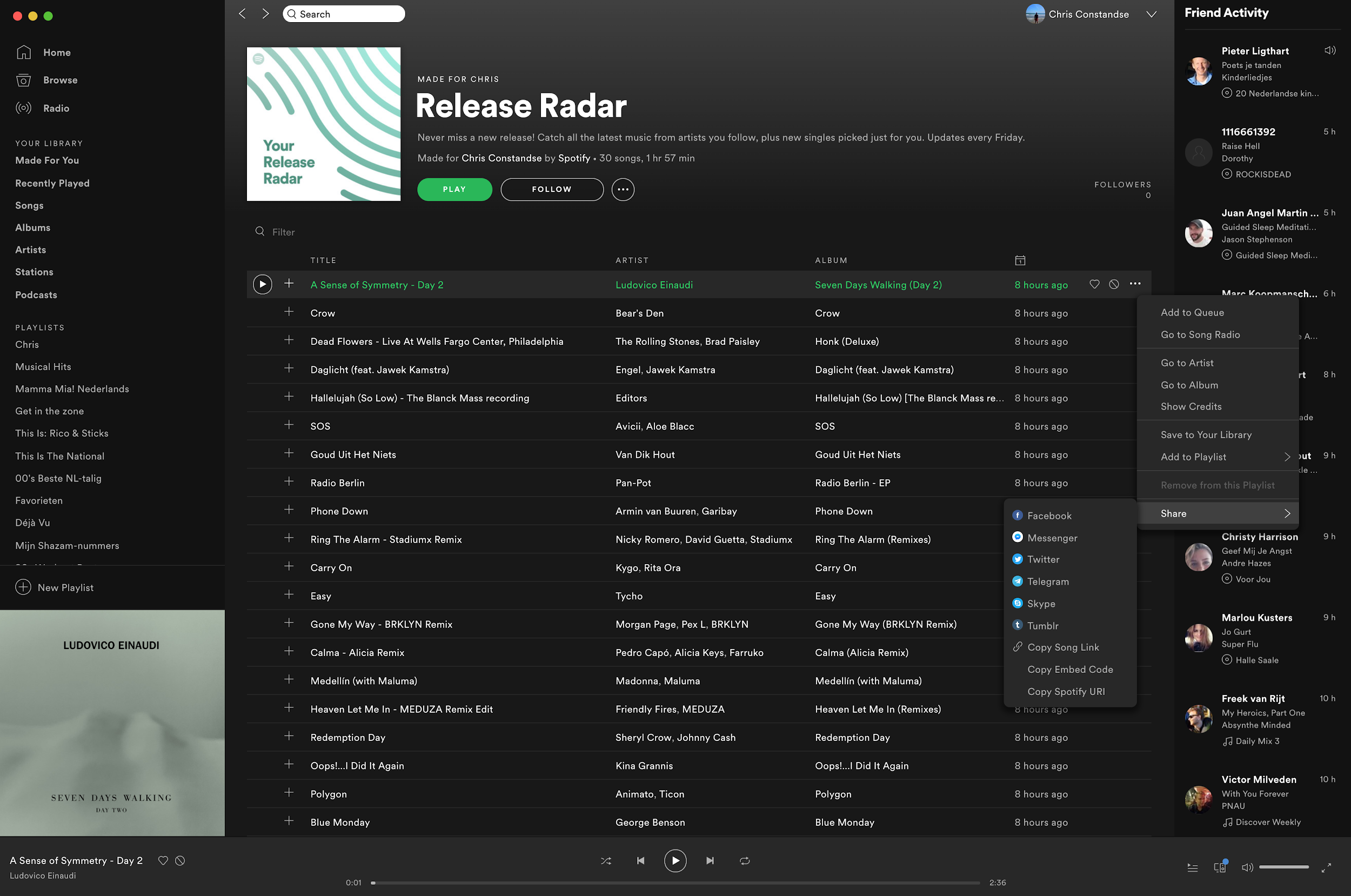Viewport: 1351px width, 896px height.
Task: Click the Search field
Action: pos(343,14)
